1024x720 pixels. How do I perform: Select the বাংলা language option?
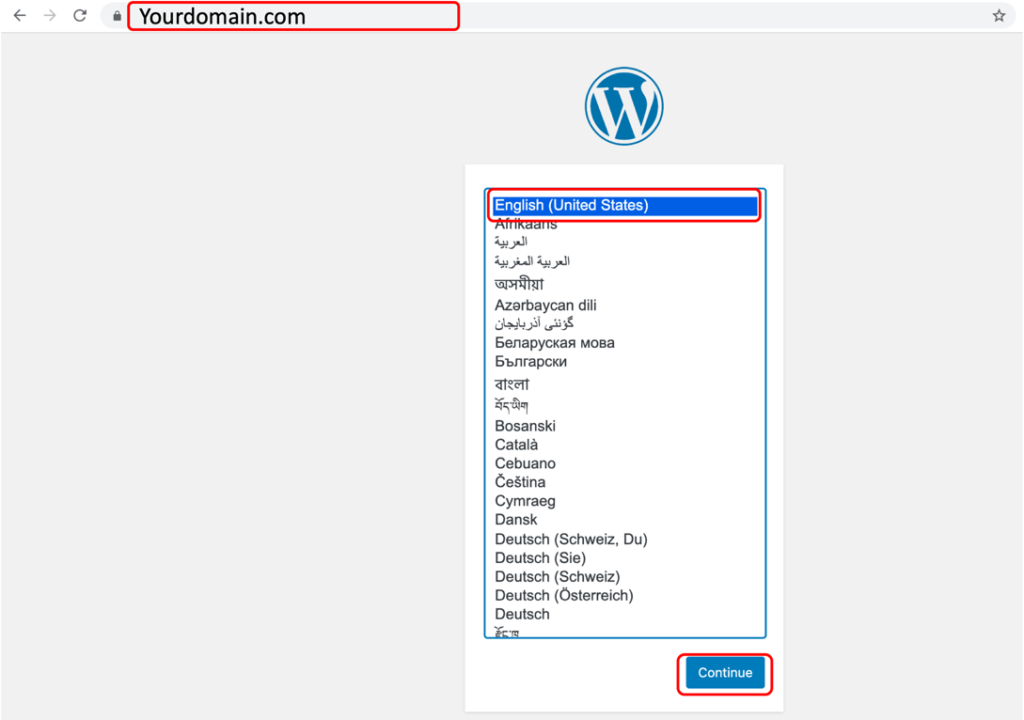[x=626, y=384]
